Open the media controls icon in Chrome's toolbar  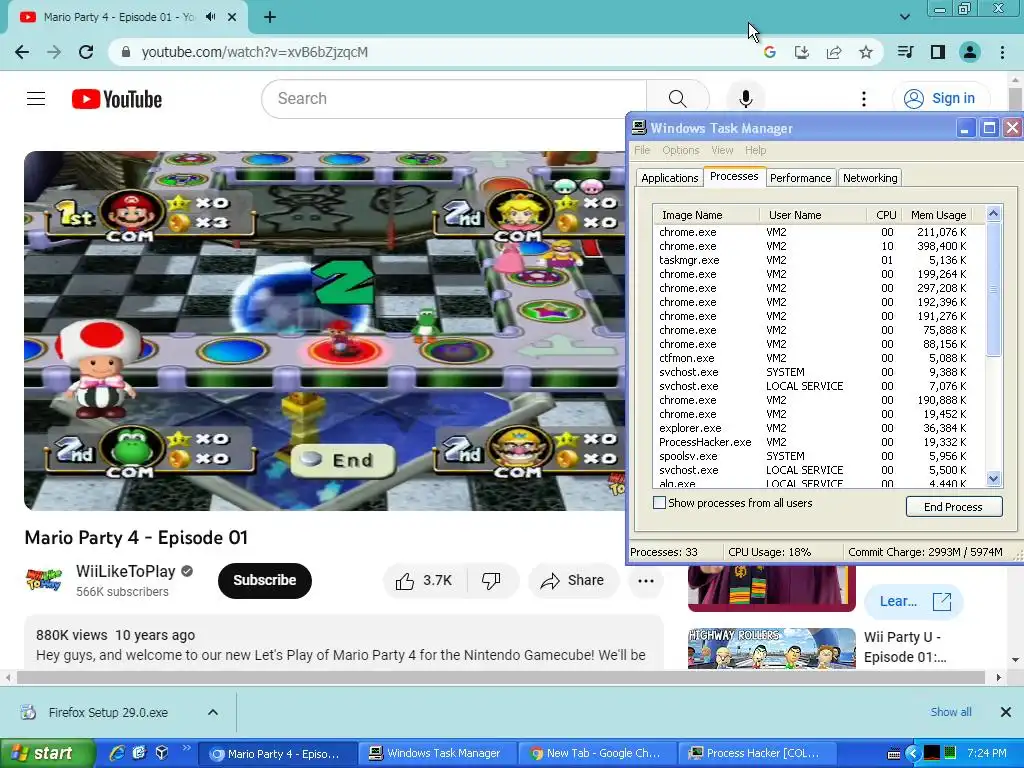pos(905,52)
